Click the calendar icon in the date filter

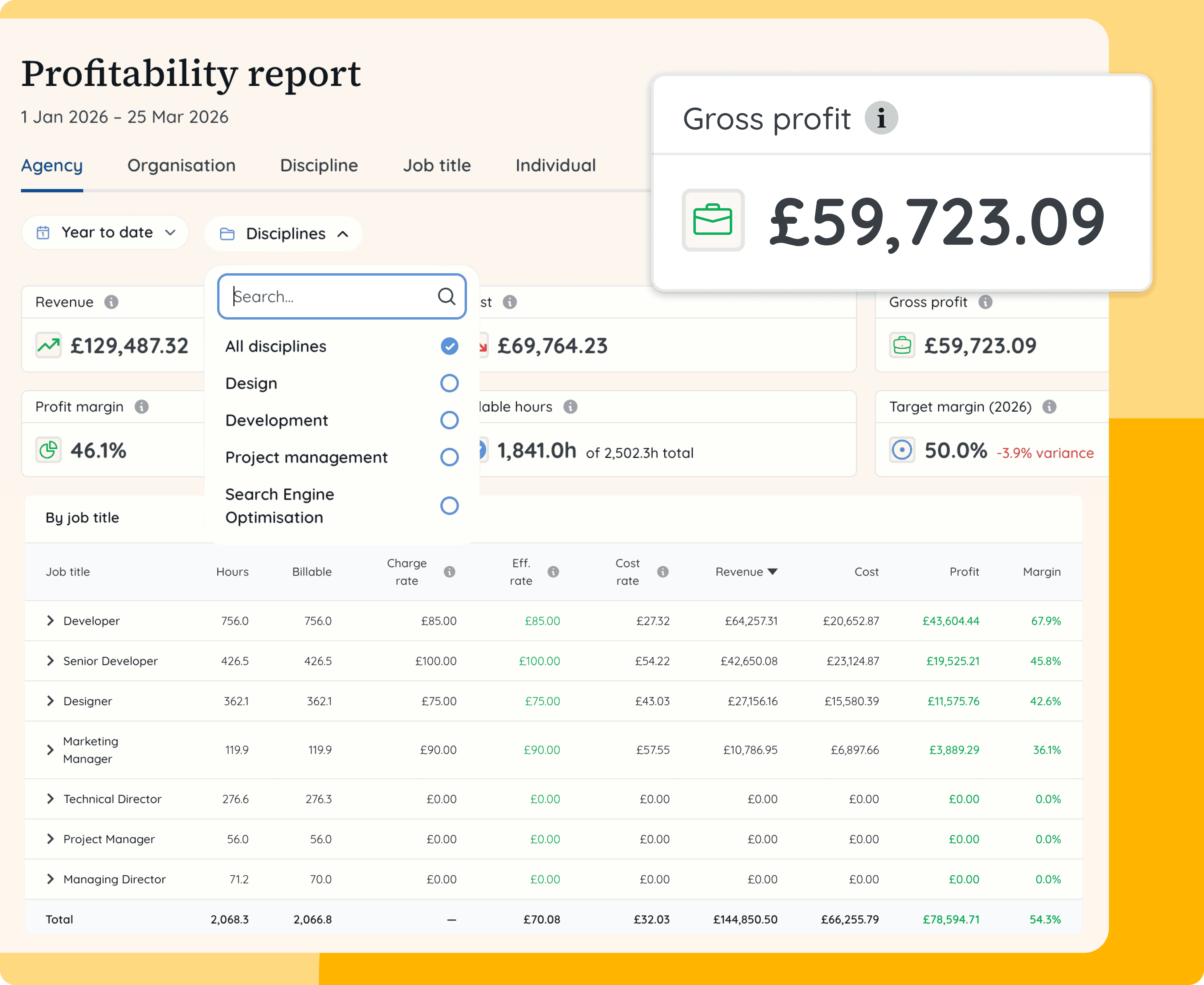(44, 232)
